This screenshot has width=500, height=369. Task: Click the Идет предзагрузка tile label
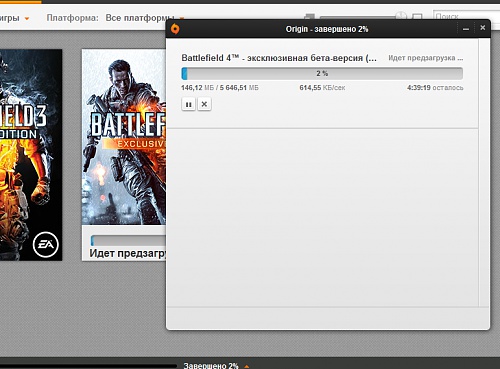(x=127, y=254)
